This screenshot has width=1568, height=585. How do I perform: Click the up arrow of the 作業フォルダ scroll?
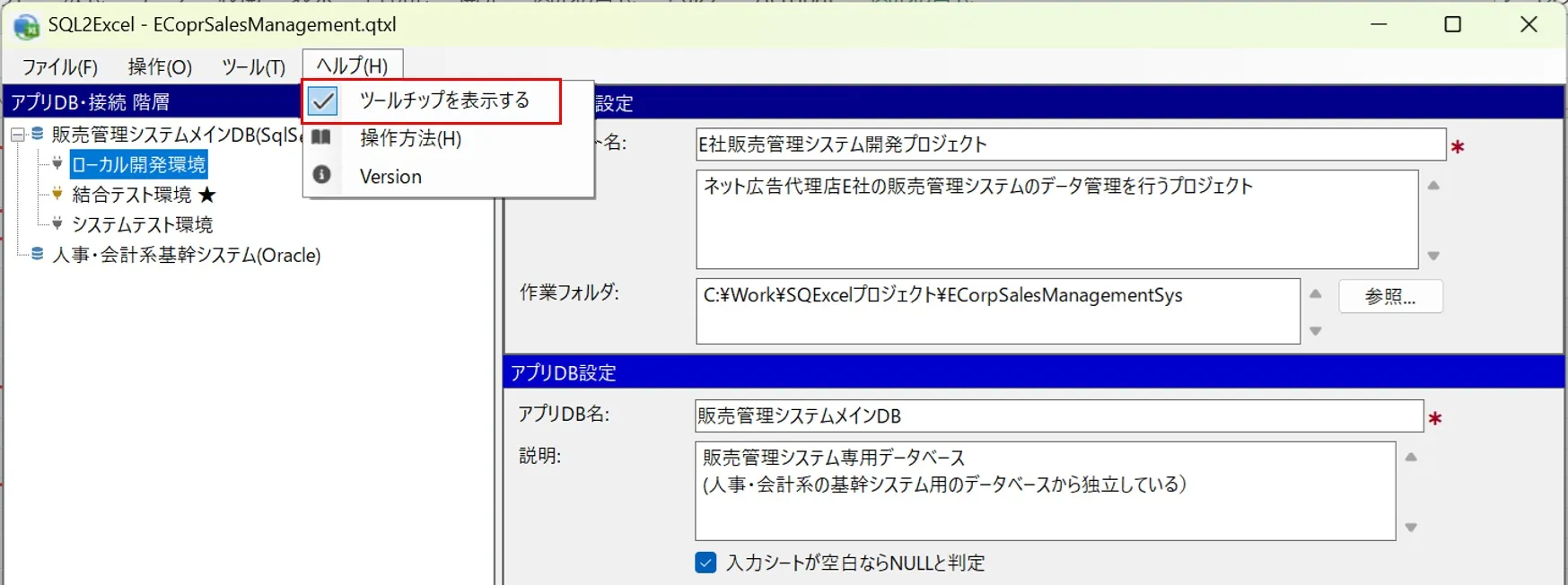[x=1315, y=293]
